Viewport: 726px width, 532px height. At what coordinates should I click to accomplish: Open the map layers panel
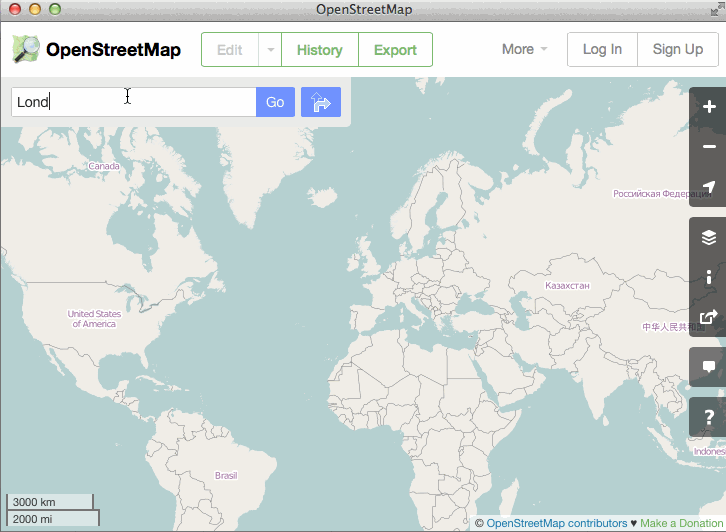pyautogui.click(x=709, y=237)
